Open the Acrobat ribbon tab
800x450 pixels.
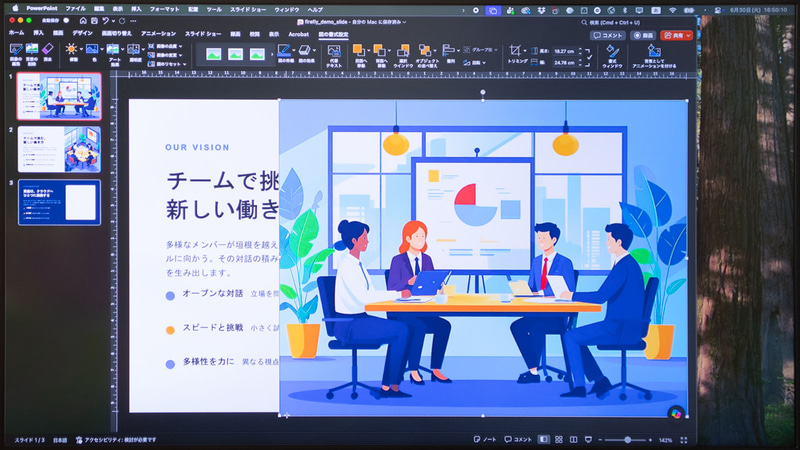[298, 34]
